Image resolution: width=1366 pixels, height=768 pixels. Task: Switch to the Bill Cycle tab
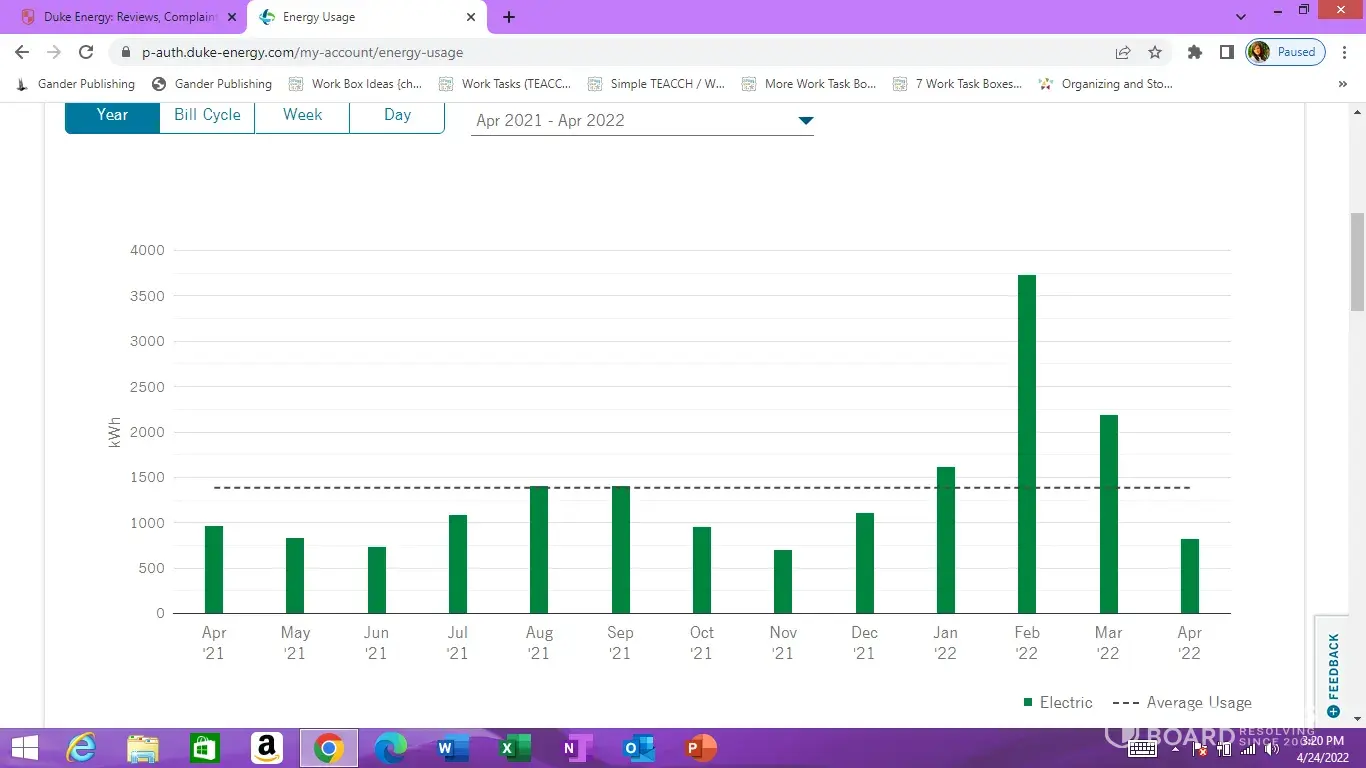tap(207, 115)
